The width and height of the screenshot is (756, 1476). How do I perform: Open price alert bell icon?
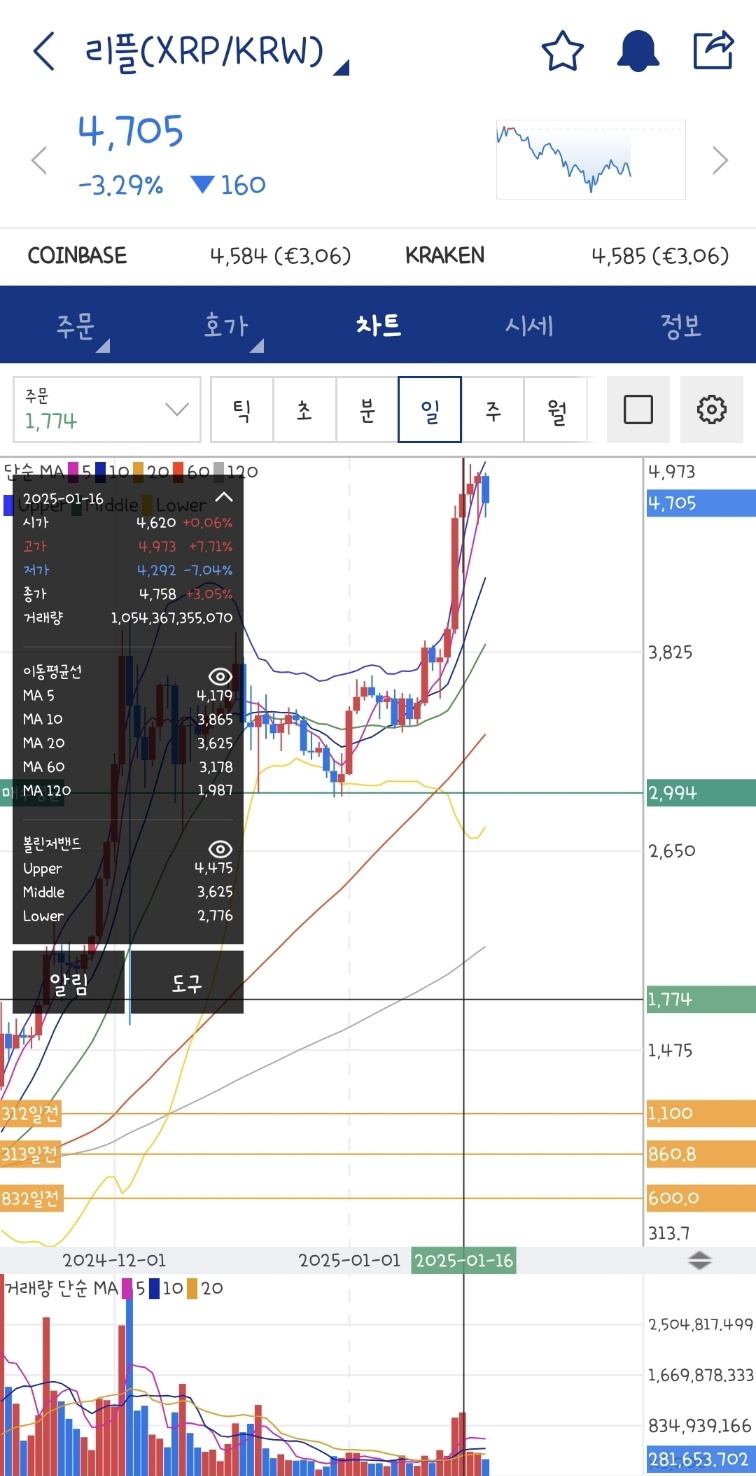pyautogui.click(x=637, y=51)
